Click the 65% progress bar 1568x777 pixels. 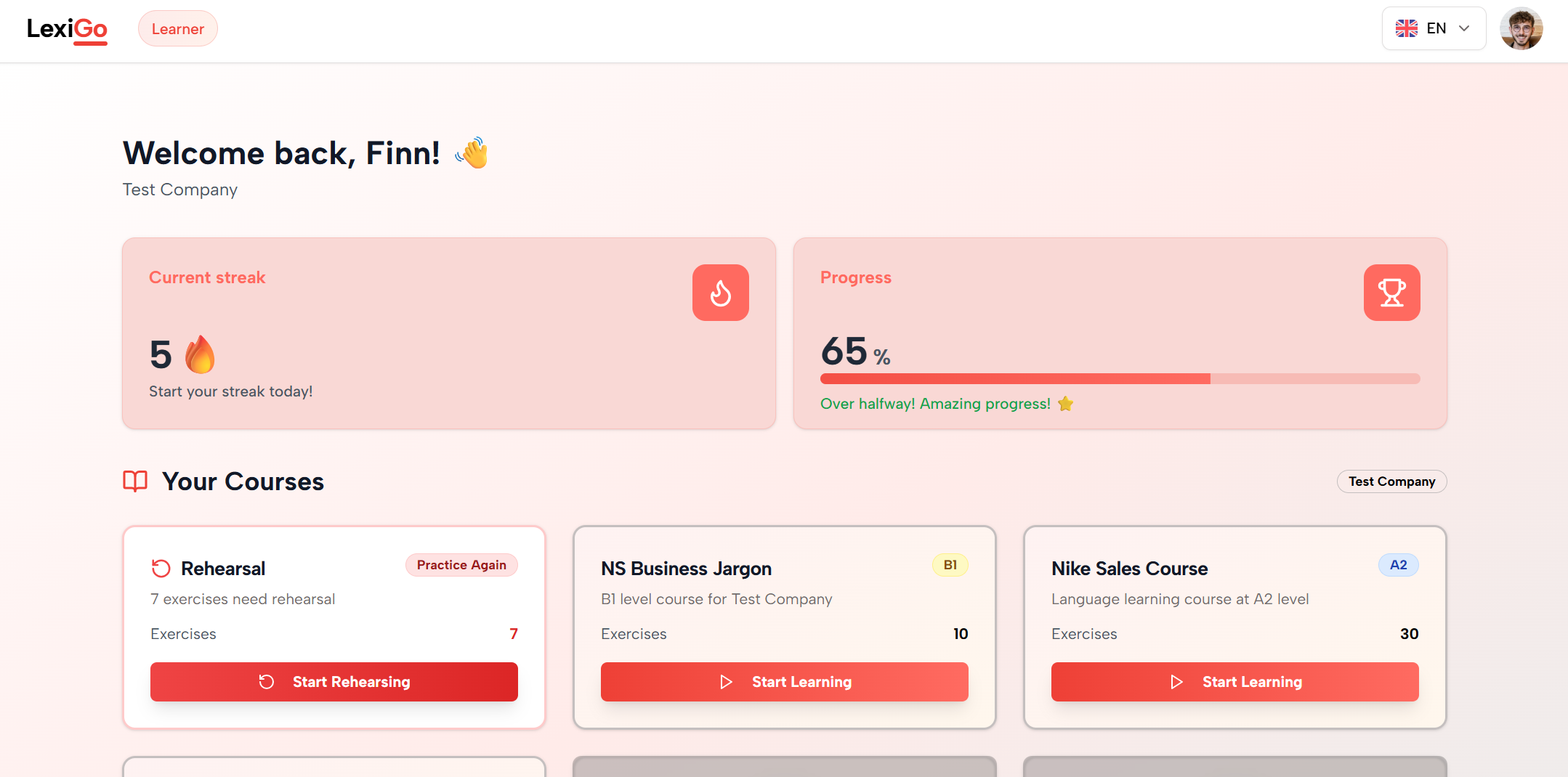click(x=1120, y=378)
